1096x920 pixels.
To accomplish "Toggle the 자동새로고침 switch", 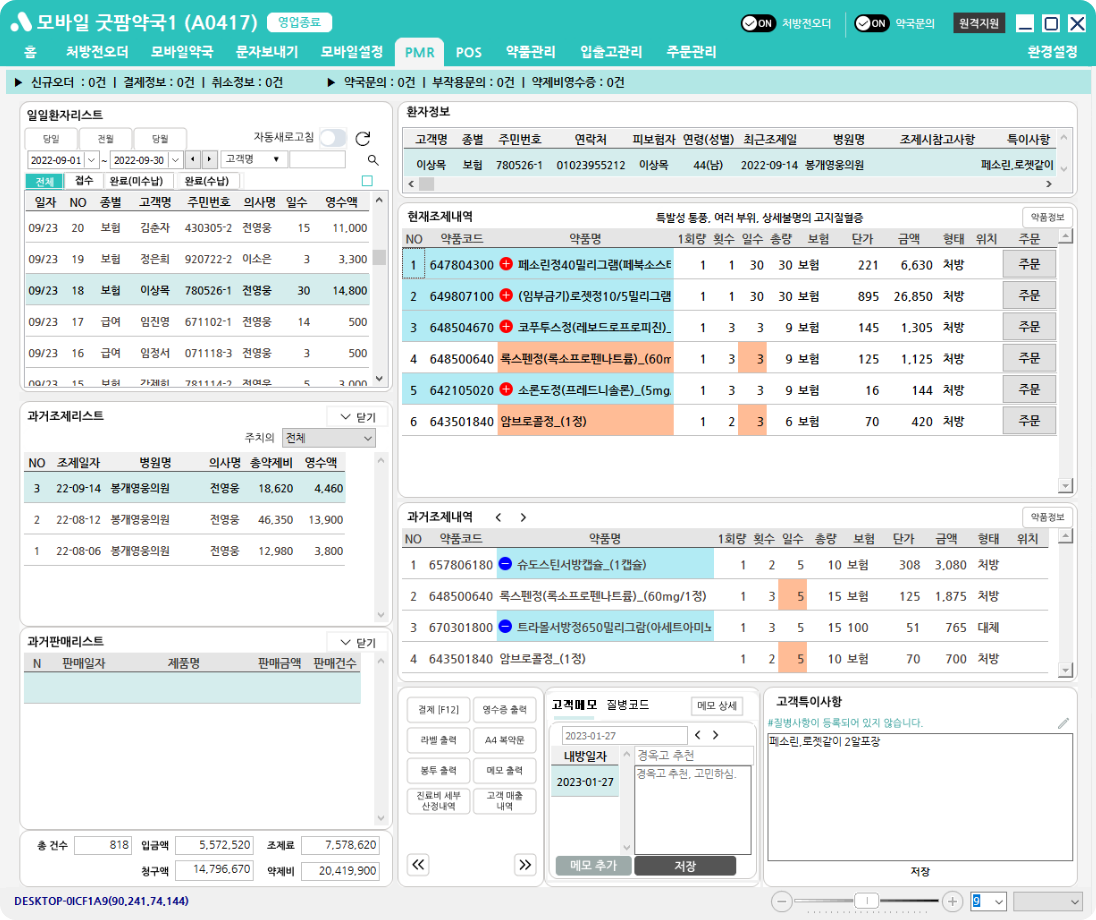I will (333, 139).
